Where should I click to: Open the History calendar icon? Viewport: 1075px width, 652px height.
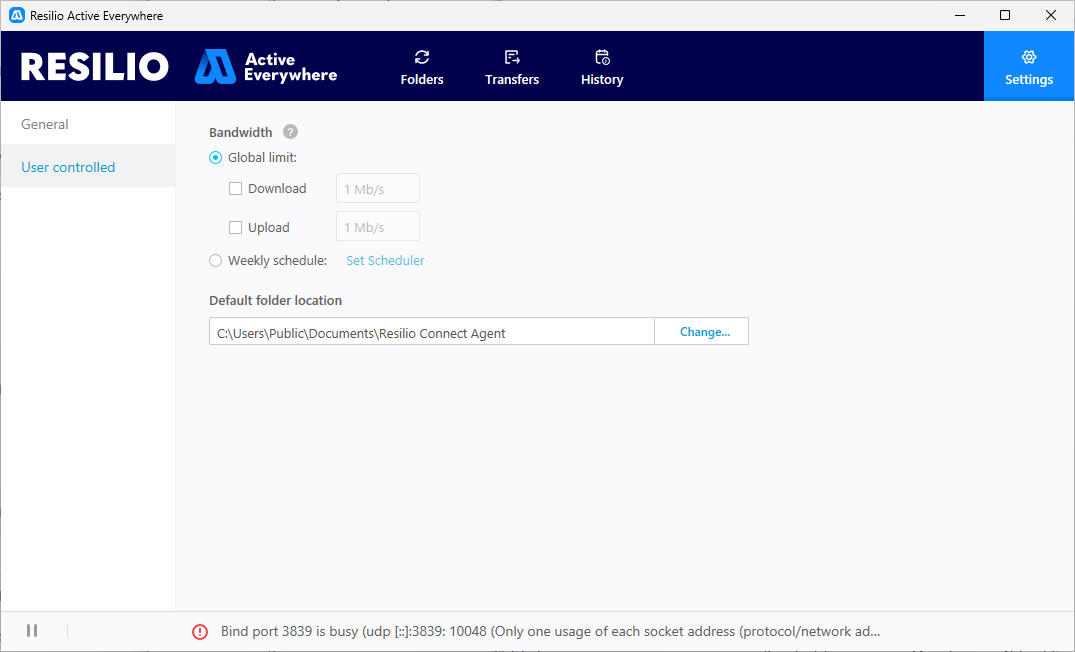point(602,58)
